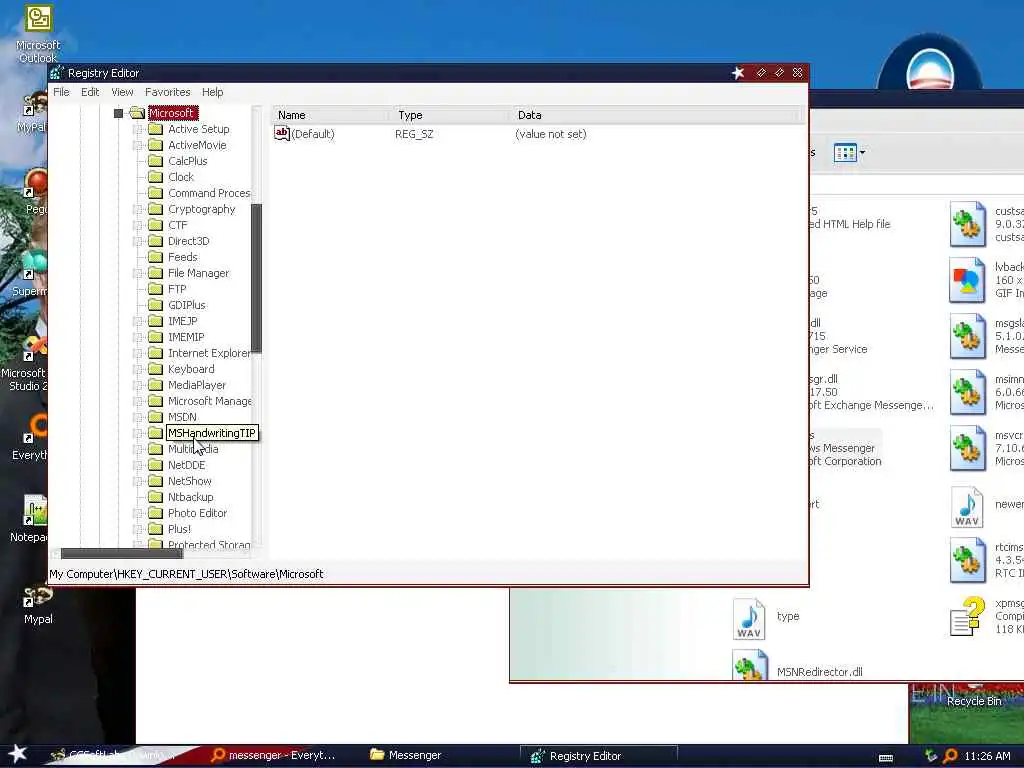Click the (value not set) data cell
1024x768 pixels.
point(551,134)
